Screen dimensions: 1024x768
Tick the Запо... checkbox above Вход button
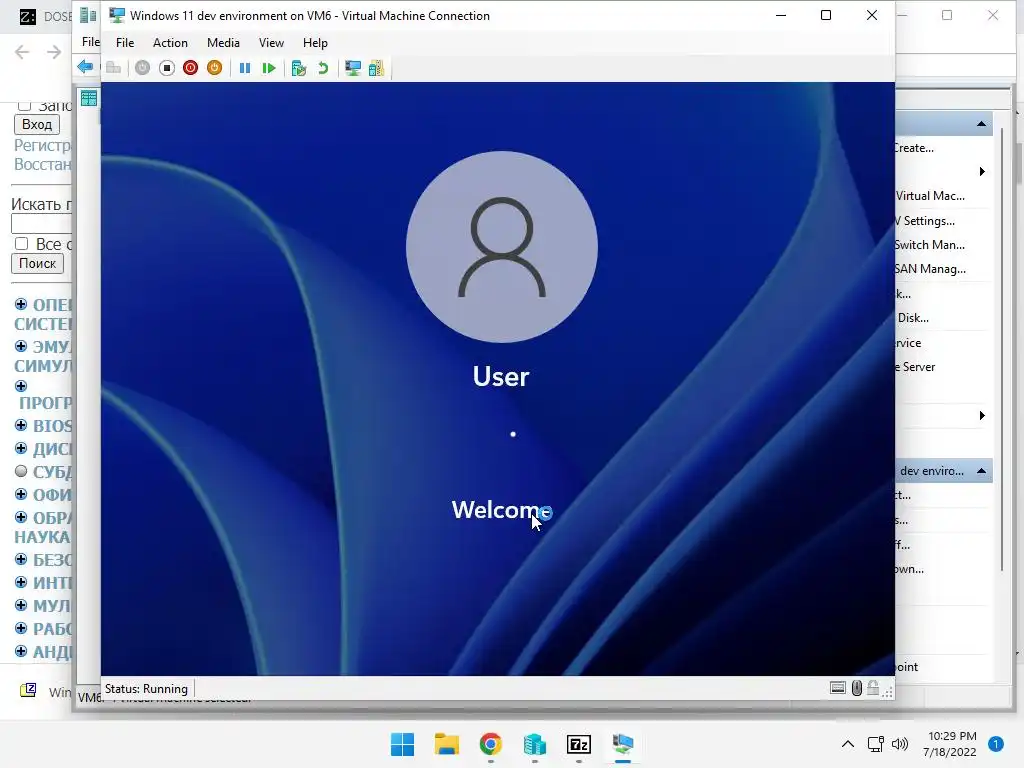pos(24,105)
